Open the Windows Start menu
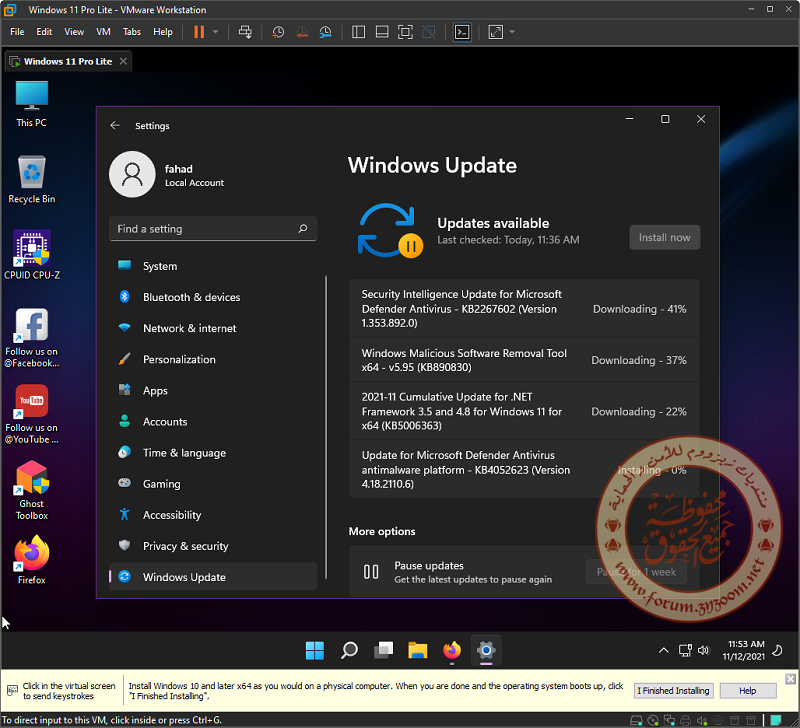 click(315, 650)
